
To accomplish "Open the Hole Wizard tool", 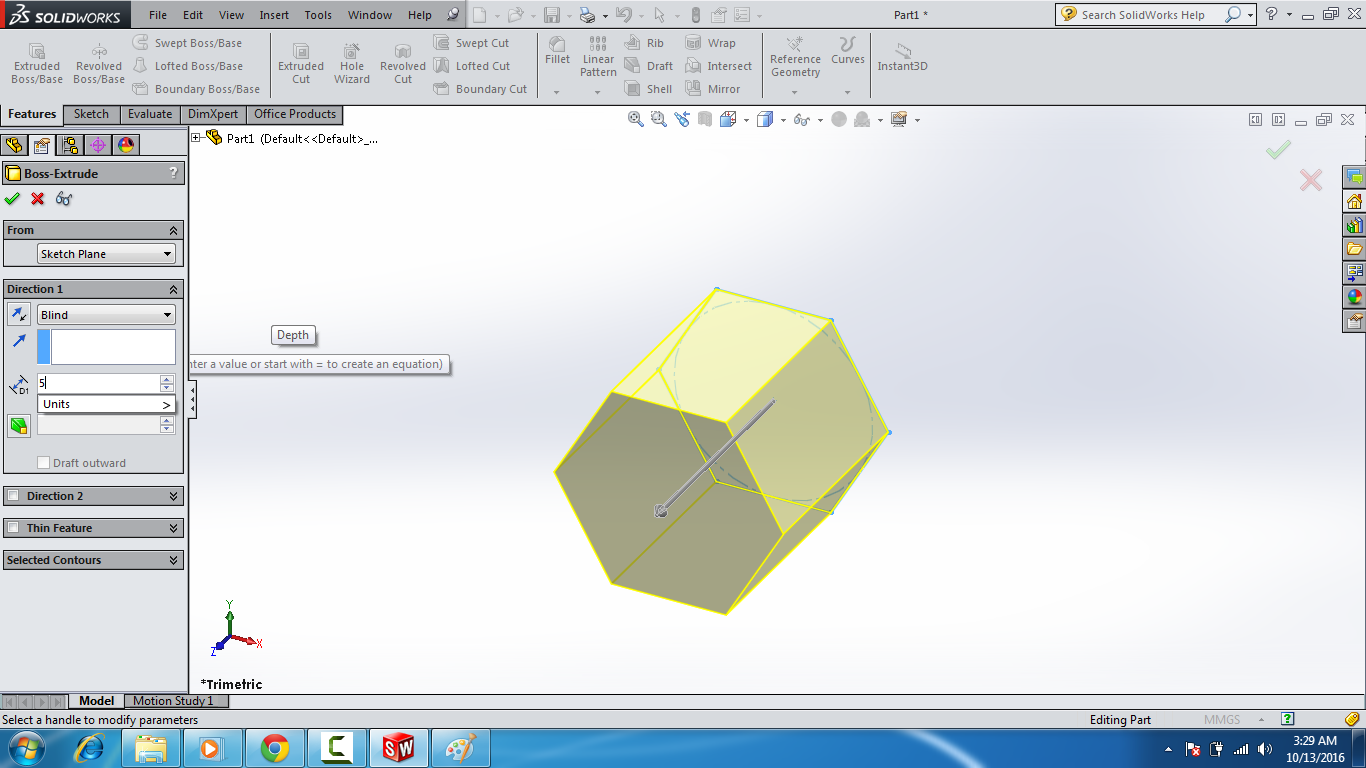I will pos(351,63).
